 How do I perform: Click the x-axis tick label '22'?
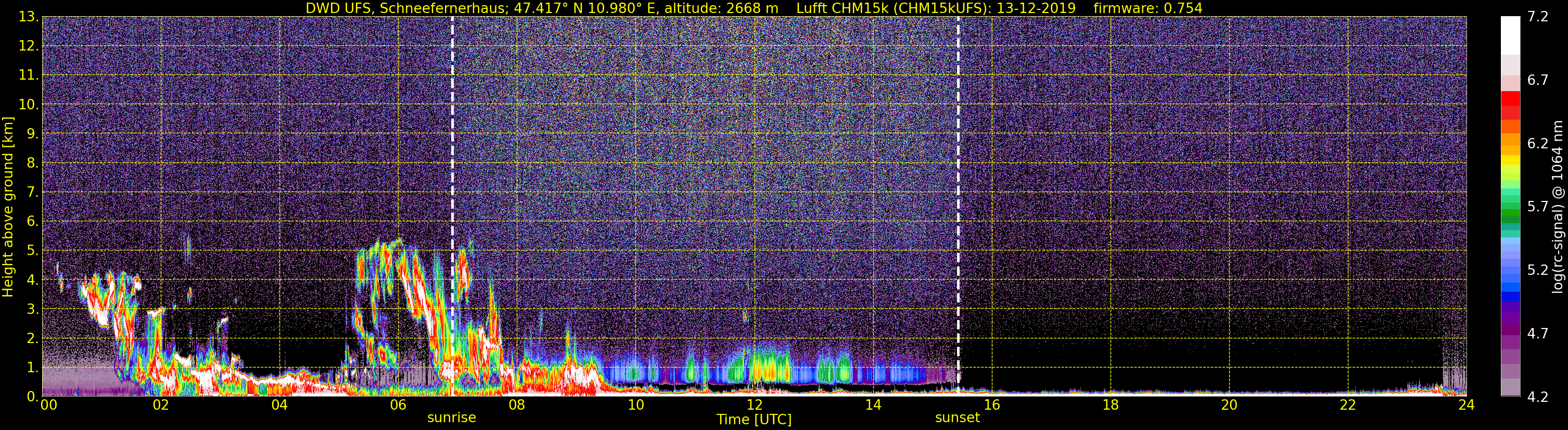pos(1348,405)
